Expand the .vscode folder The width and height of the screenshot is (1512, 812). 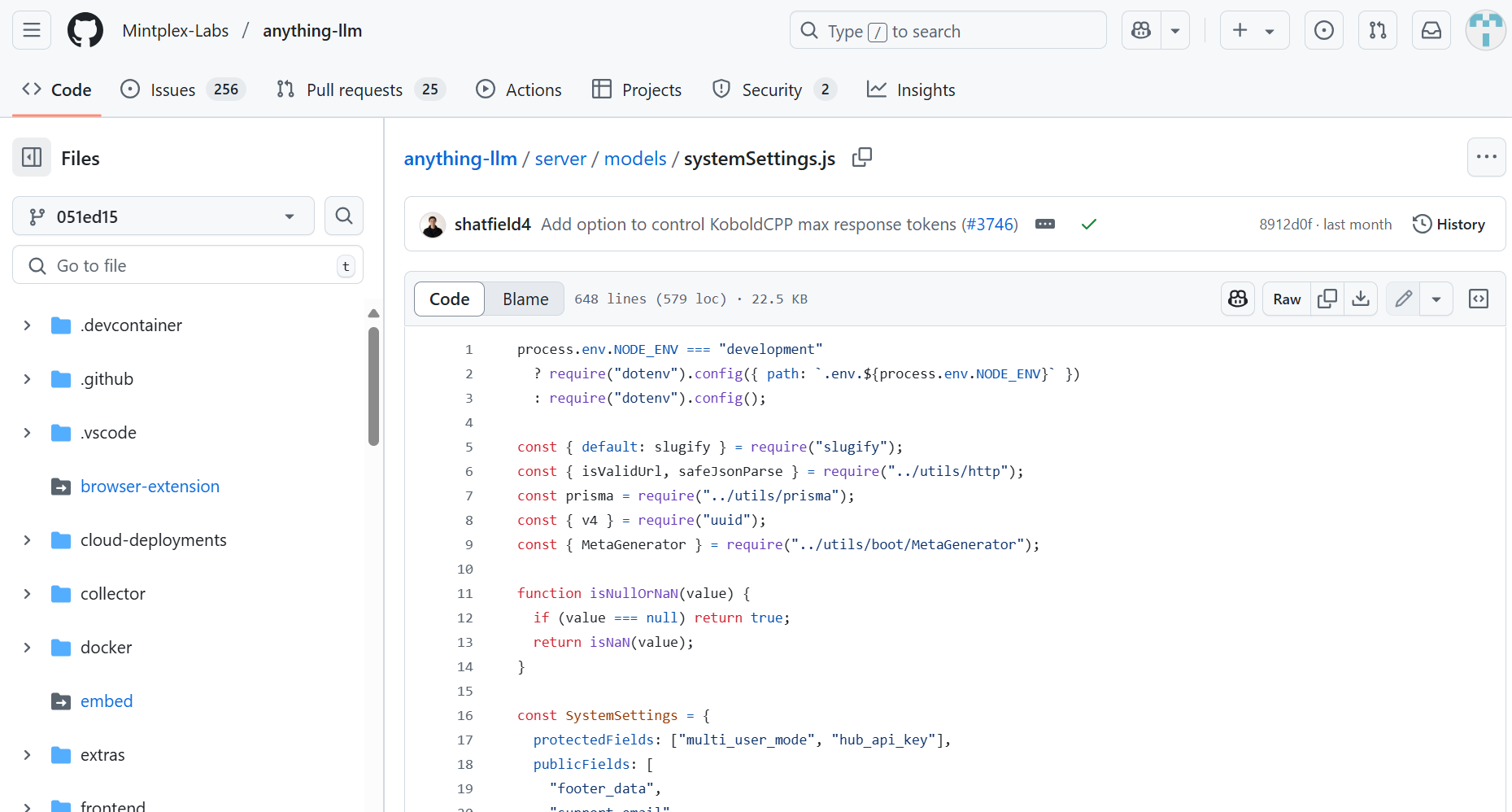coord(27,433)
